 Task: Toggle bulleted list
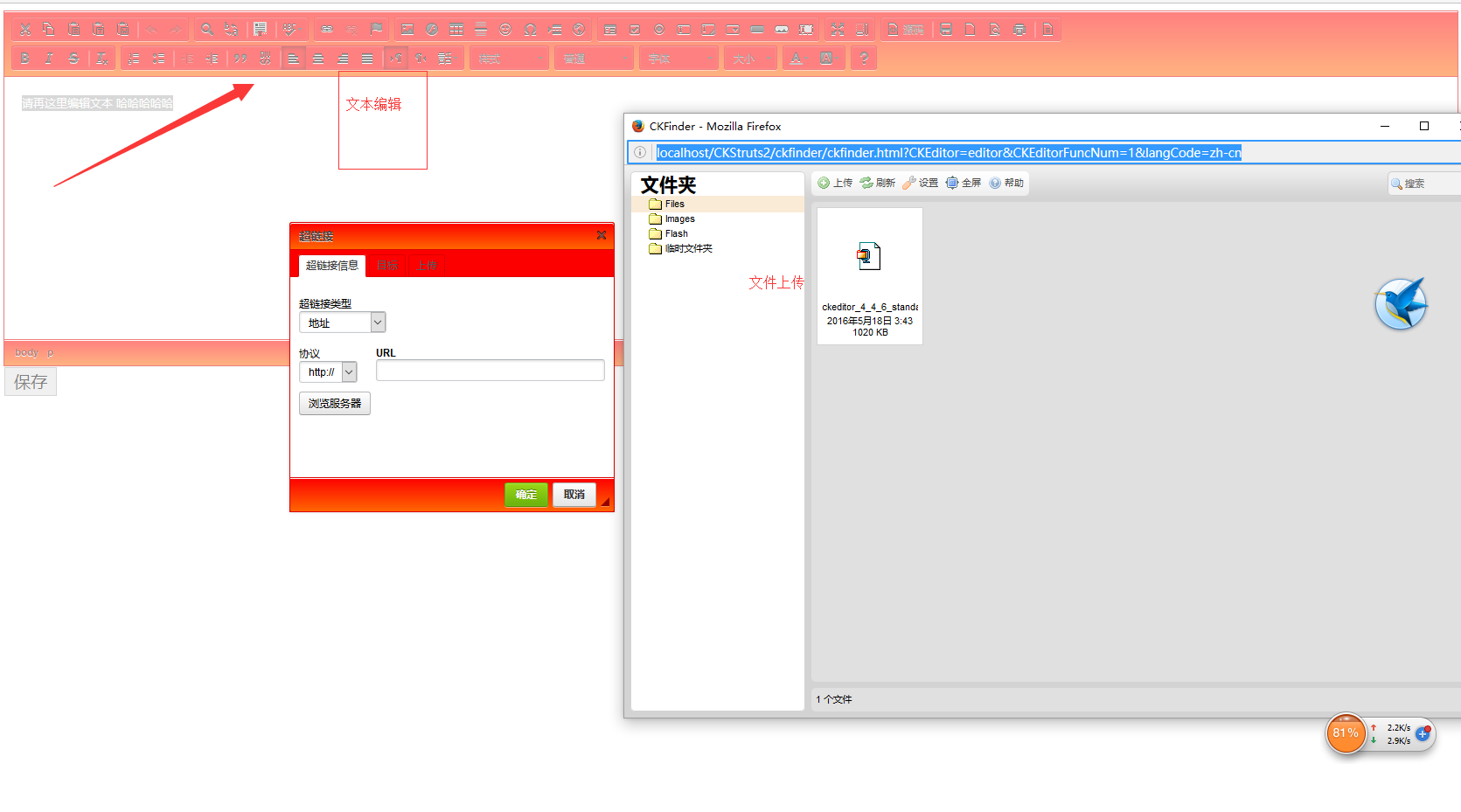(158, 59)
